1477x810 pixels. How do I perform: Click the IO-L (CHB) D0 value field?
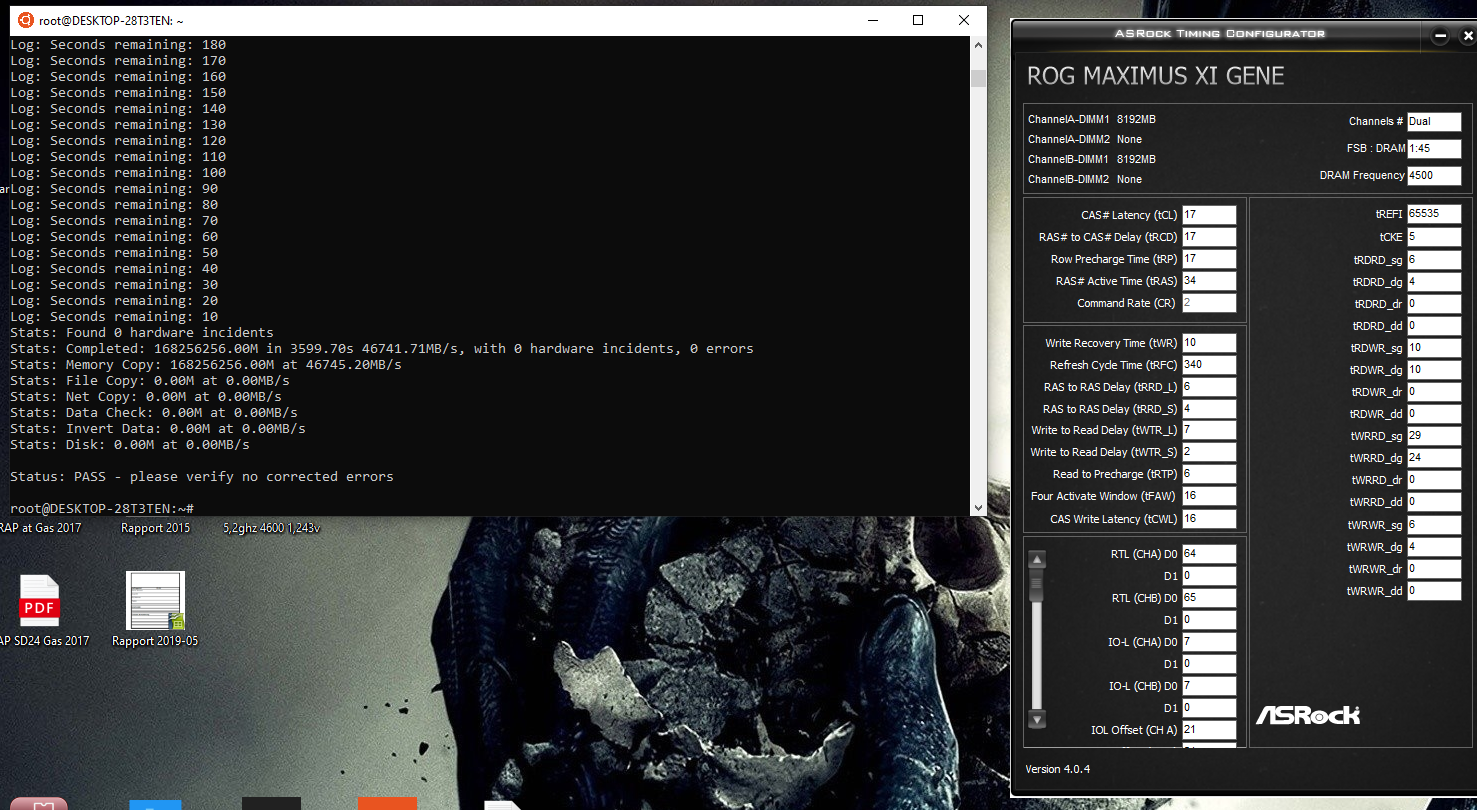coord(1209,686)
